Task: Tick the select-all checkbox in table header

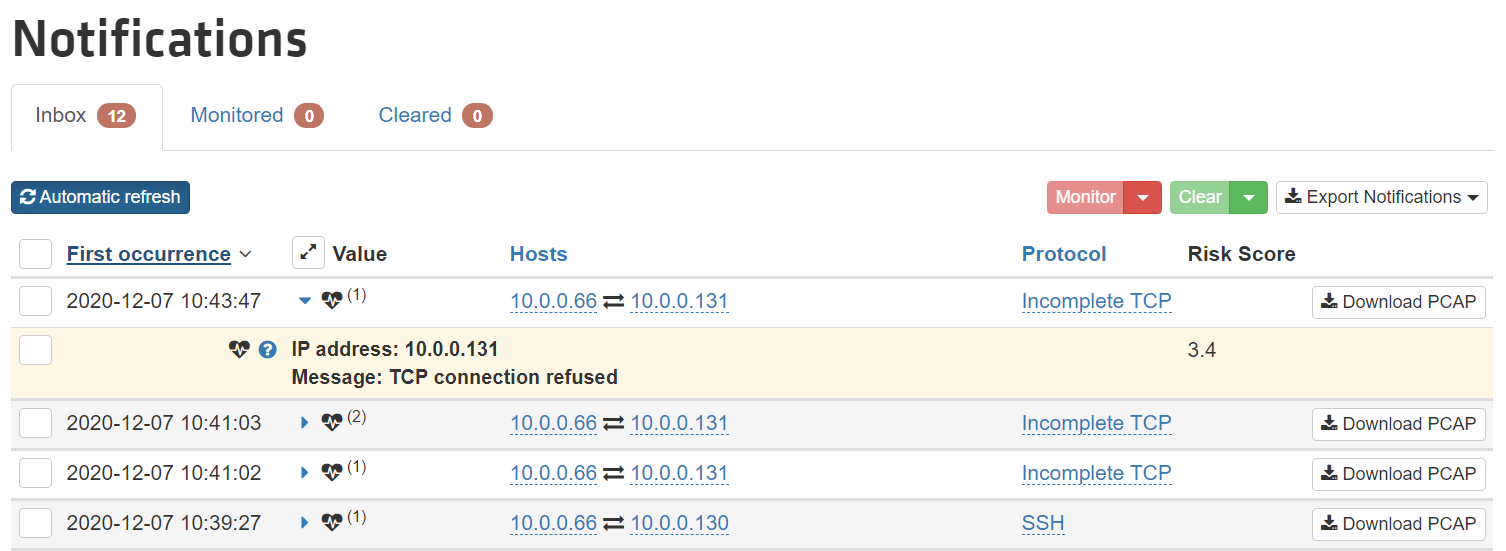Action: tap(35, 254)
